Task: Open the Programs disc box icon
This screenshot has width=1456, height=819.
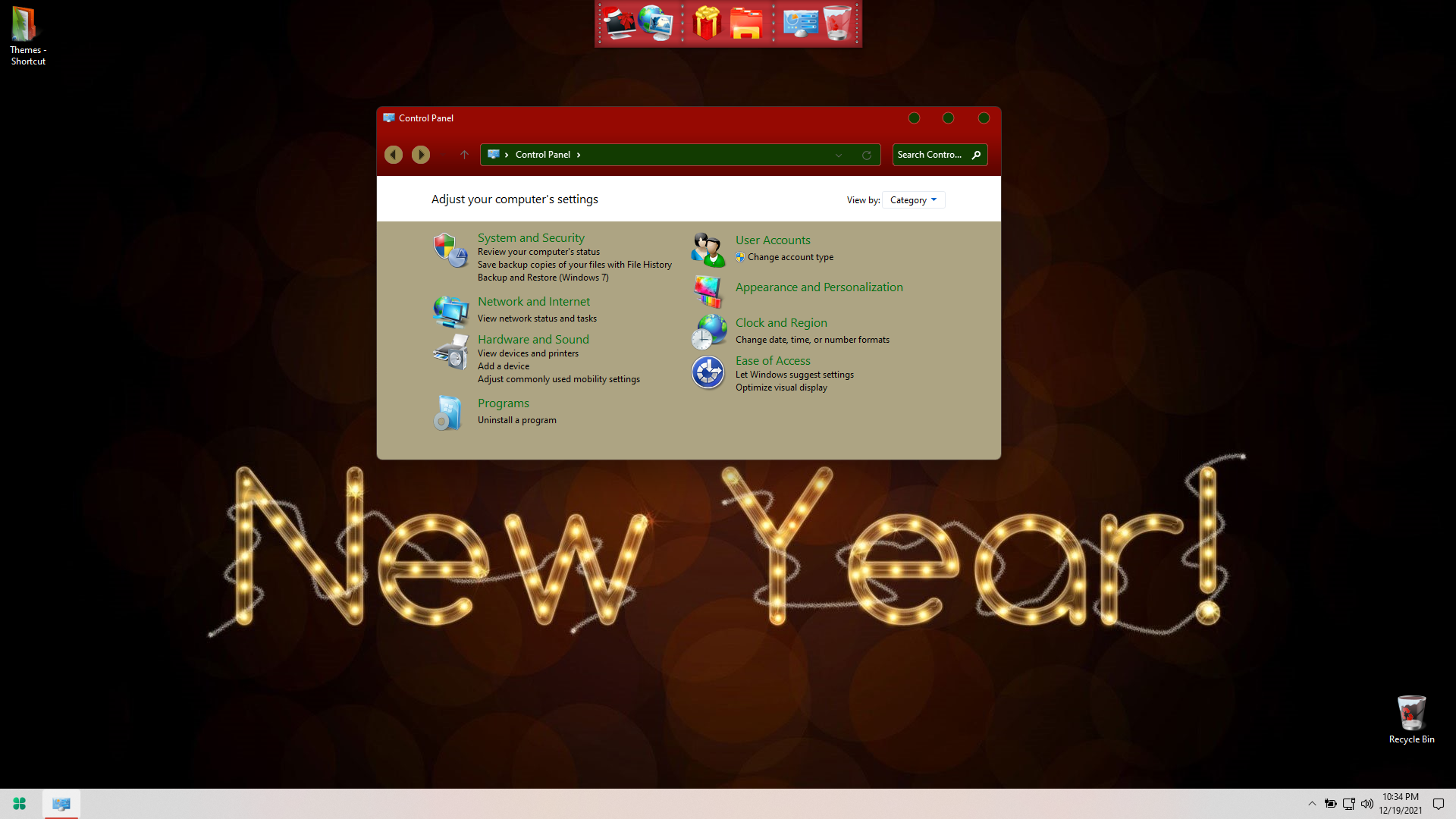Action: pos(448,413)
